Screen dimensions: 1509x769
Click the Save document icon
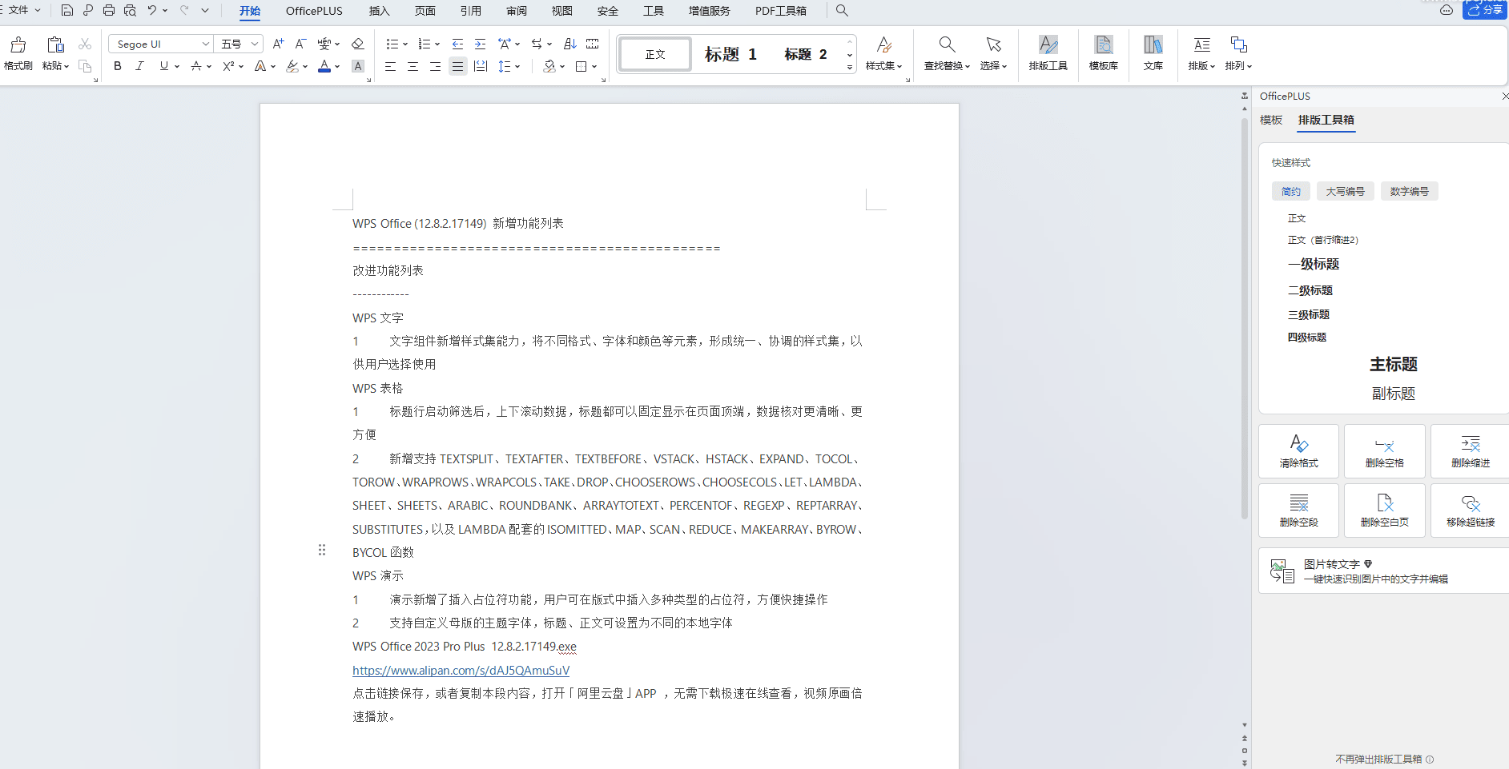(x=67, y=10)
